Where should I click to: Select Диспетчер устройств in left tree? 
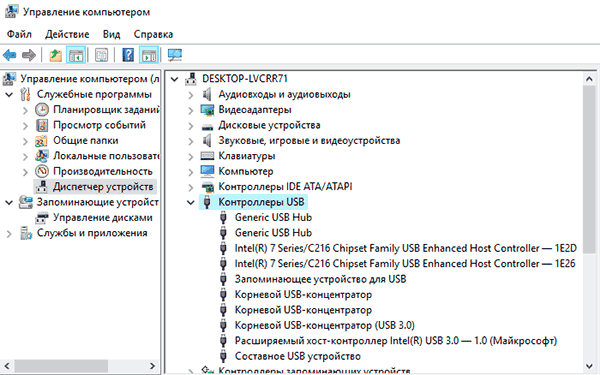coord(103,187)
